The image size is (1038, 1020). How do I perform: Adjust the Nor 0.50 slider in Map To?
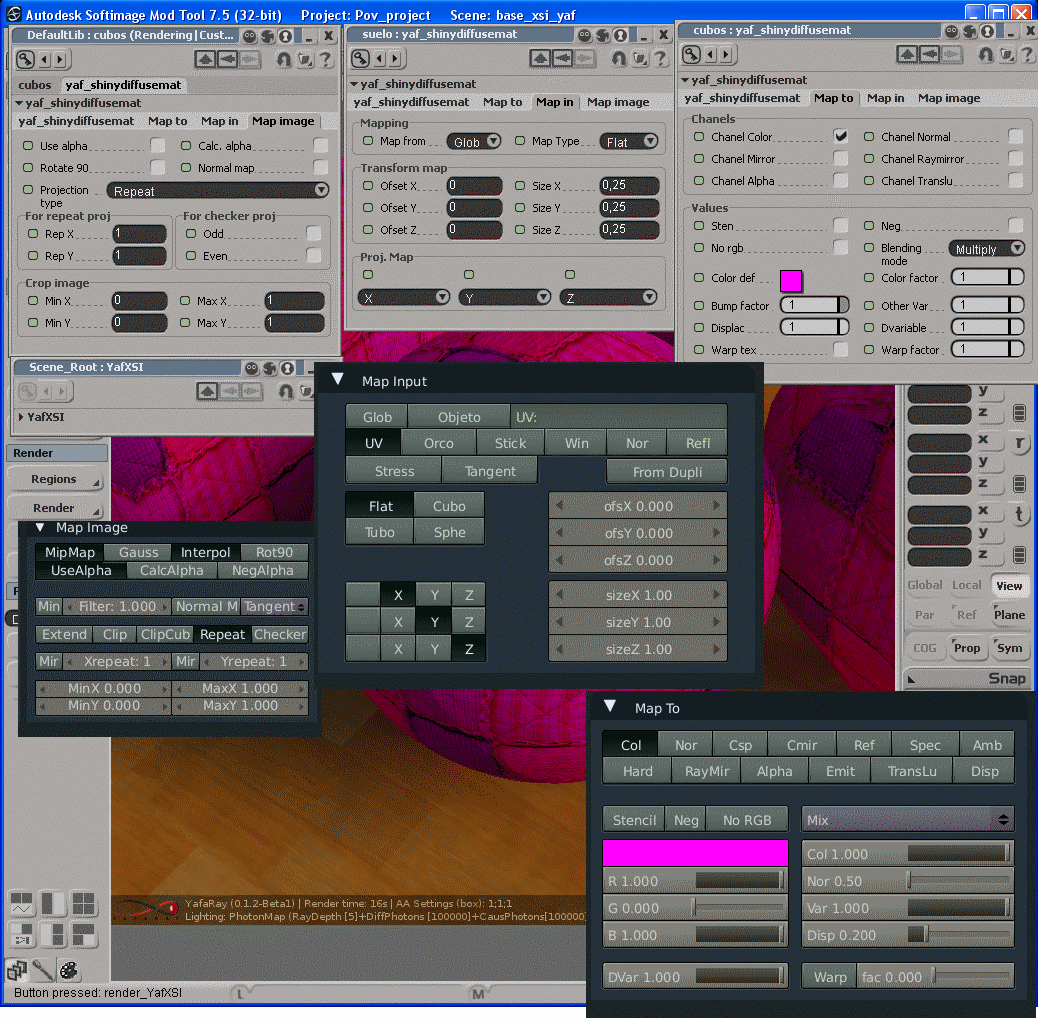tap(907, 881)
